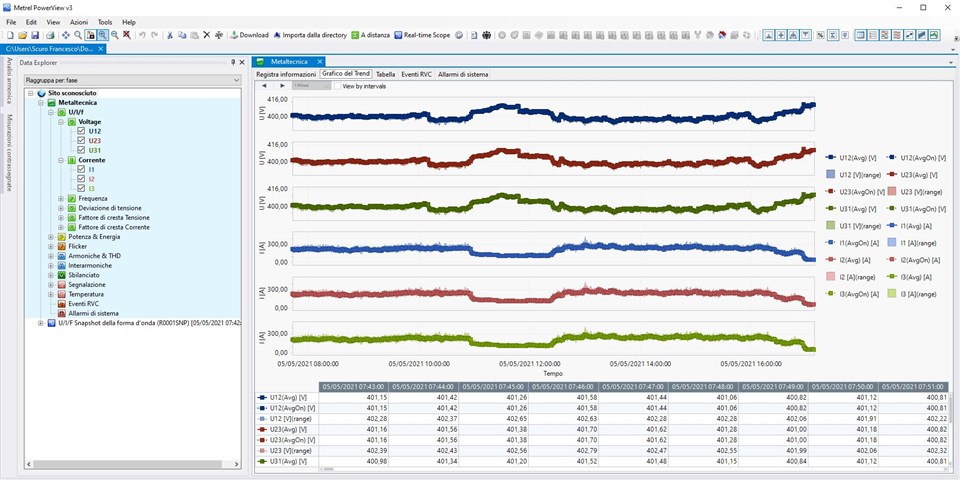Click the Save disk icon

pos(34,35)
